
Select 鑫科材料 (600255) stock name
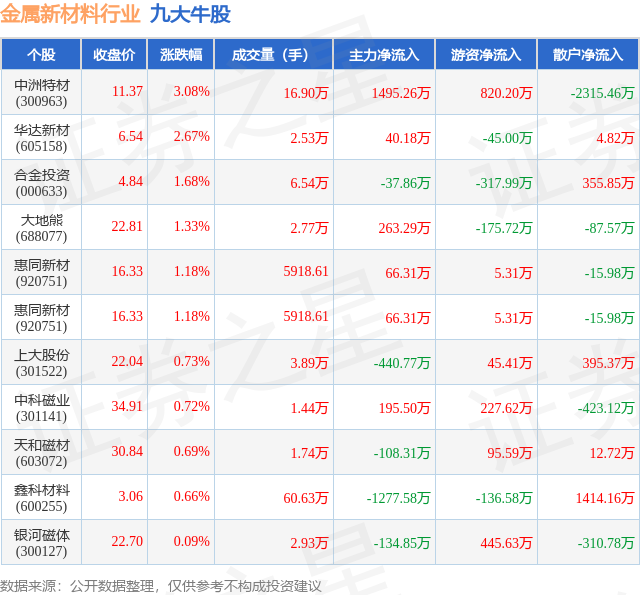tap(41, 497)
